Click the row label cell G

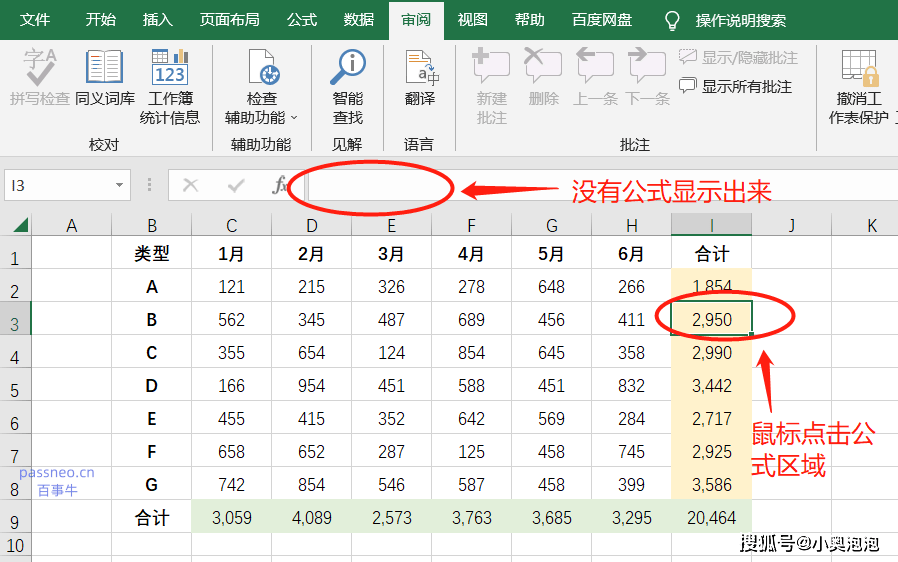tap(151, 485)
